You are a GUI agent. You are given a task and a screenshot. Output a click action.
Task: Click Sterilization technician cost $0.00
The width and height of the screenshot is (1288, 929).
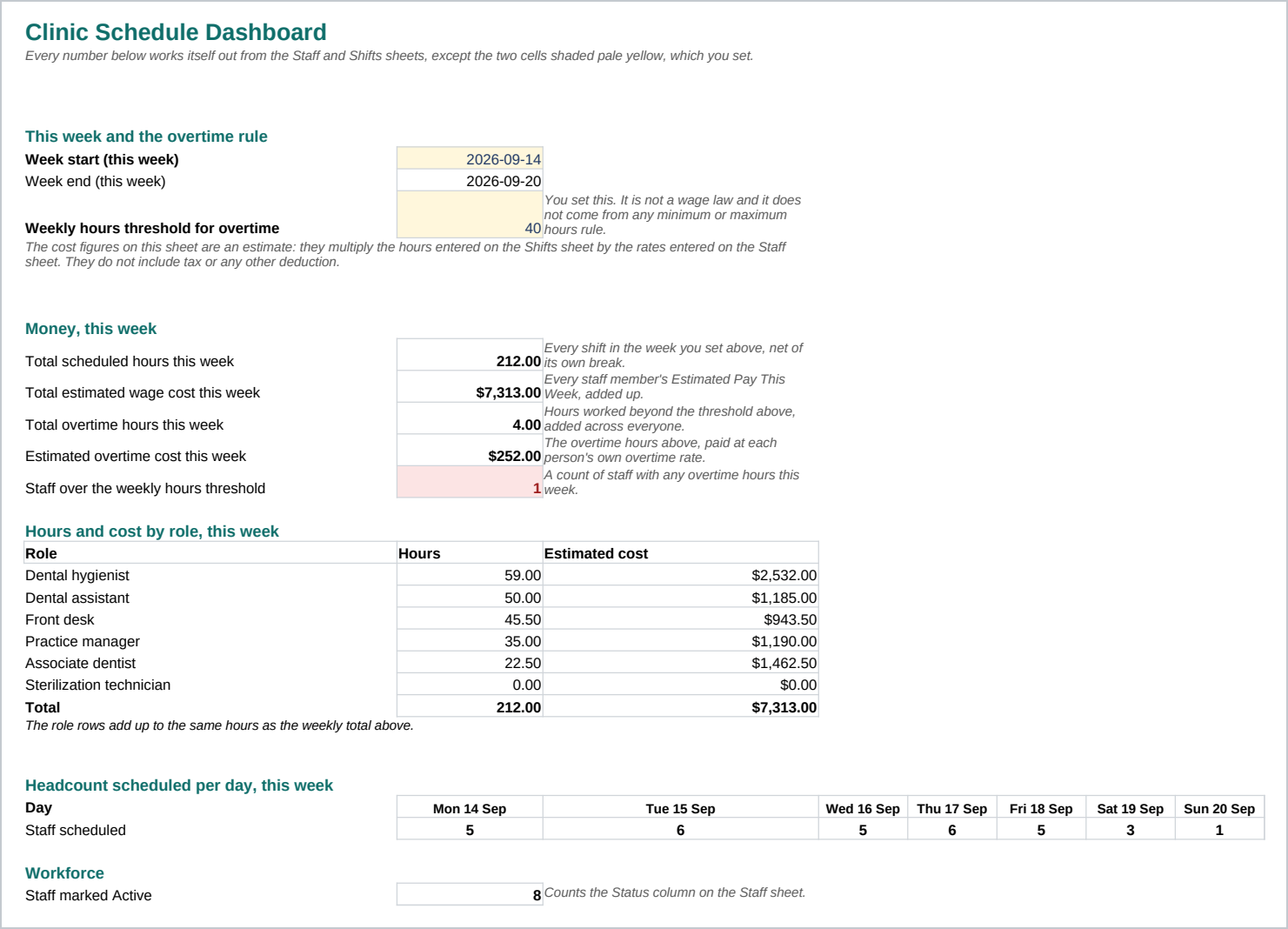point(681,685)
